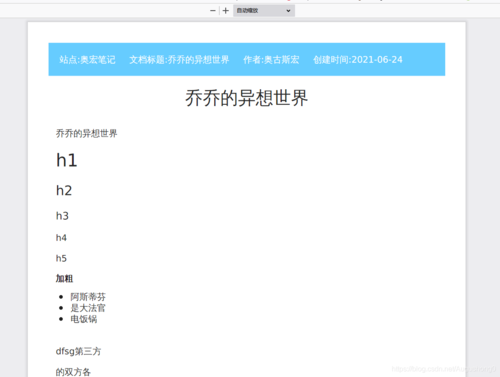Click the h1 heading text
The width and height of the screenshot is (500, 377).
tap(67, 160)
